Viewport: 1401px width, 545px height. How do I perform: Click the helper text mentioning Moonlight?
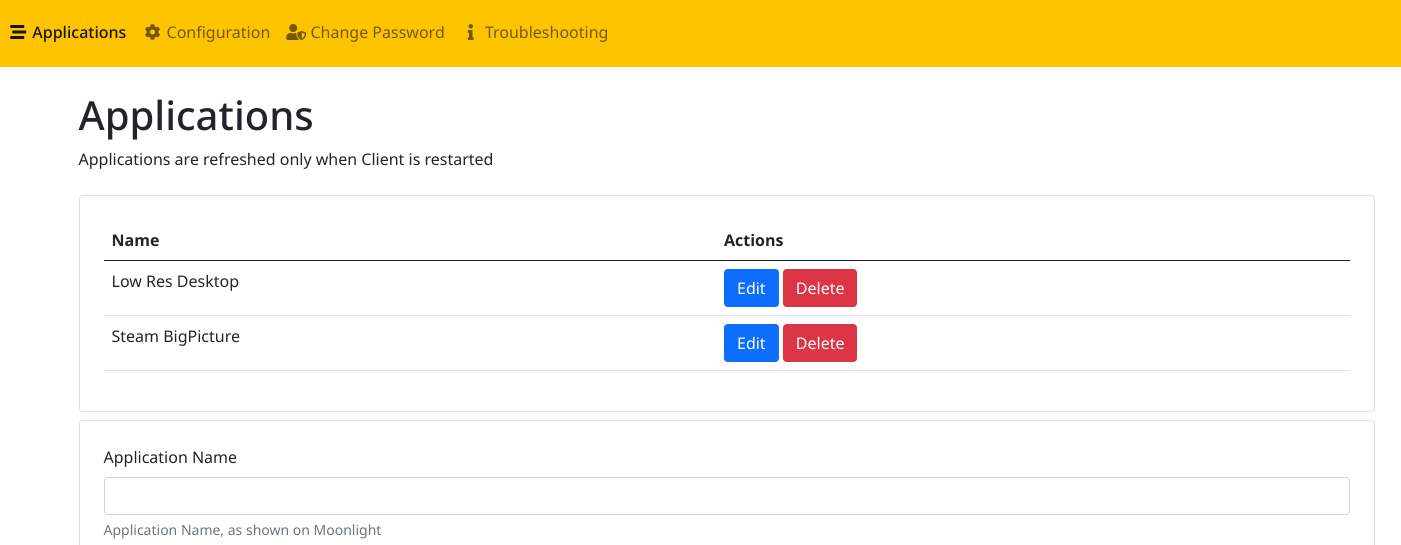coord(242,530)
